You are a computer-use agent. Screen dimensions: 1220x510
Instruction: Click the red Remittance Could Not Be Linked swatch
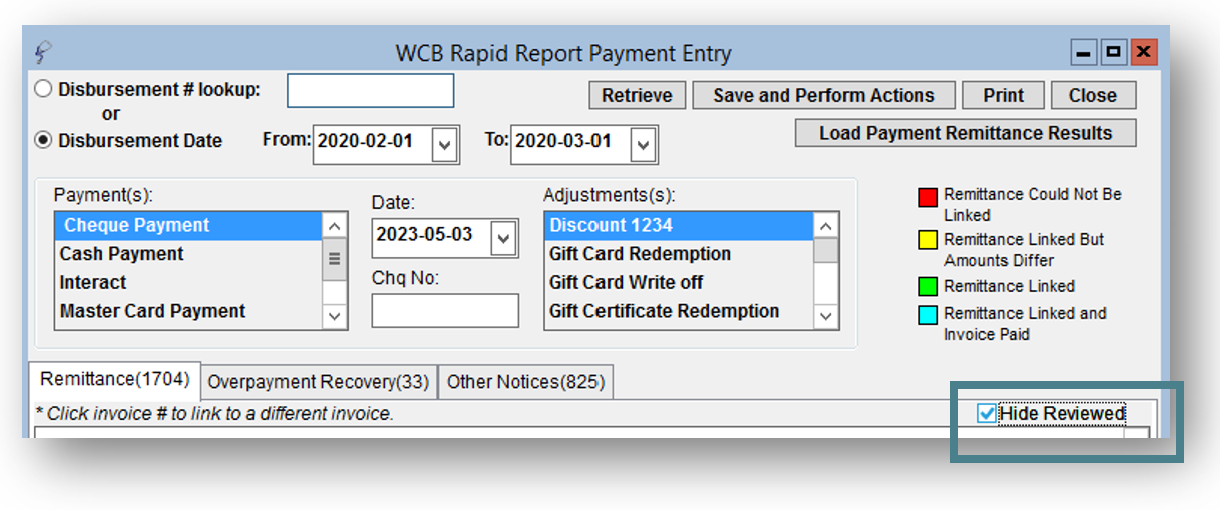click(927, 198)
